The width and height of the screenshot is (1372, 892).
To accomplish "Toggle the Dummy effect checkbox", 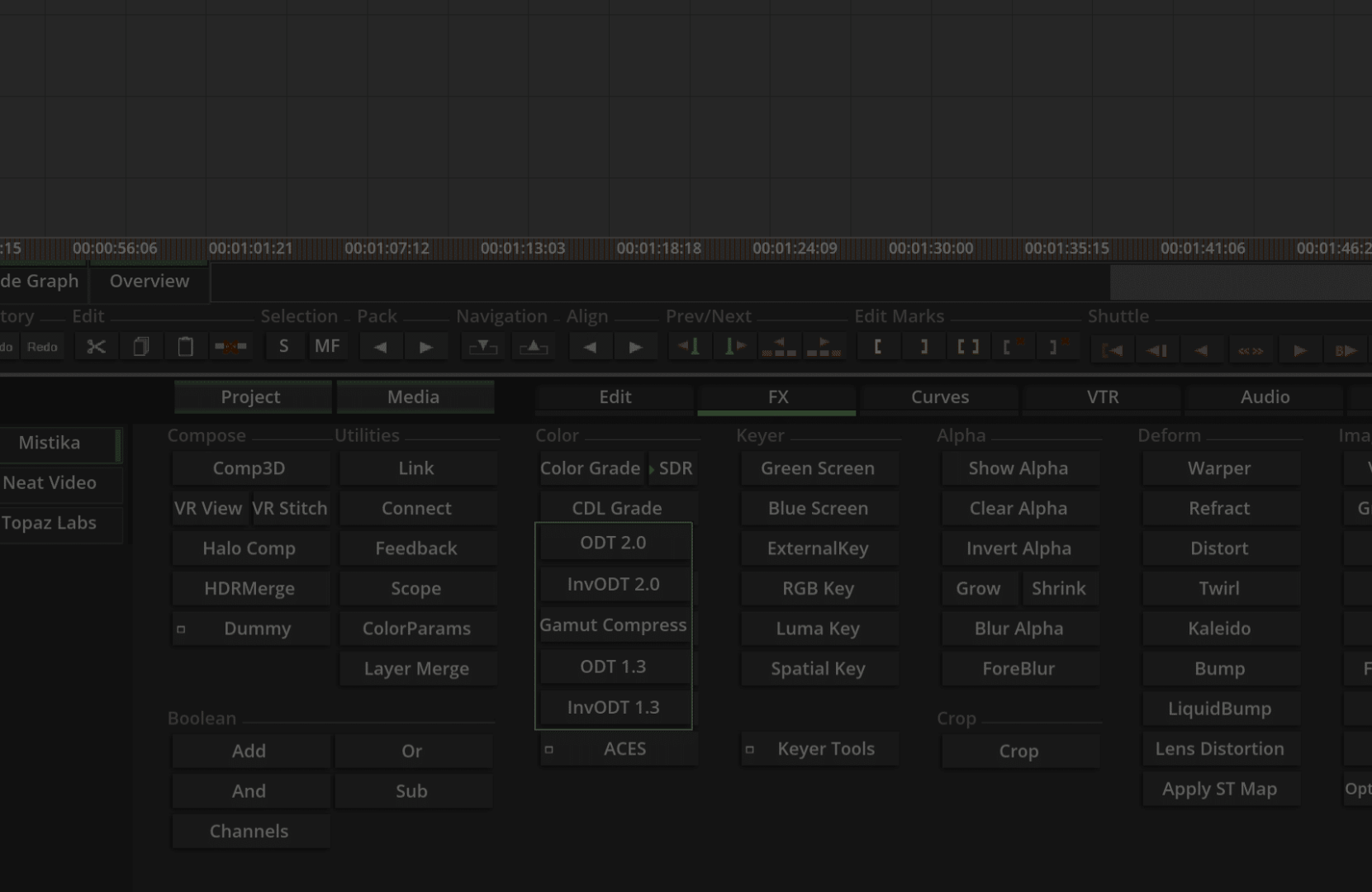I will click(182, 629).
